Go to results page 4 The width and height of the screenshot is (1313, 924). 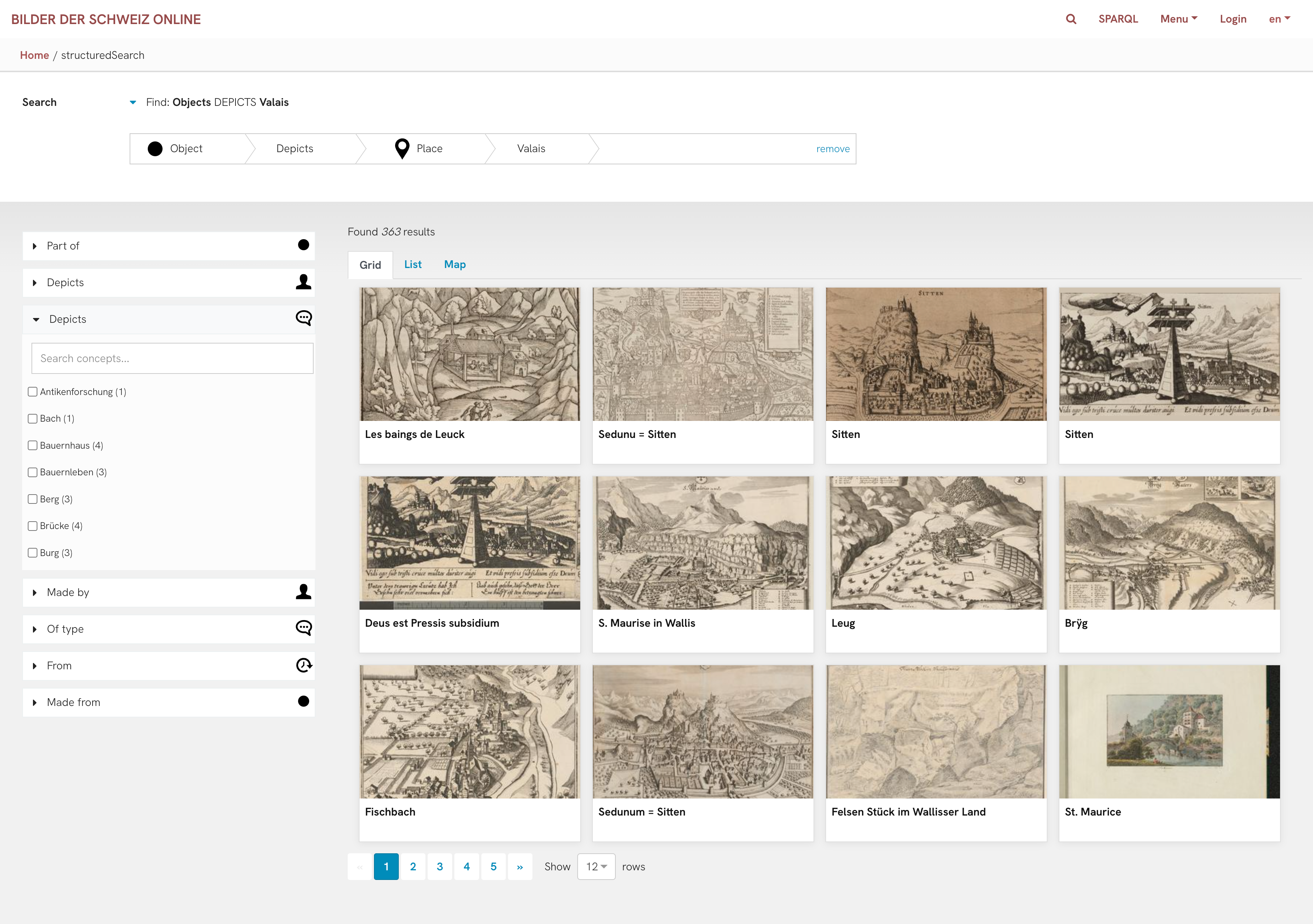[467, 867]
